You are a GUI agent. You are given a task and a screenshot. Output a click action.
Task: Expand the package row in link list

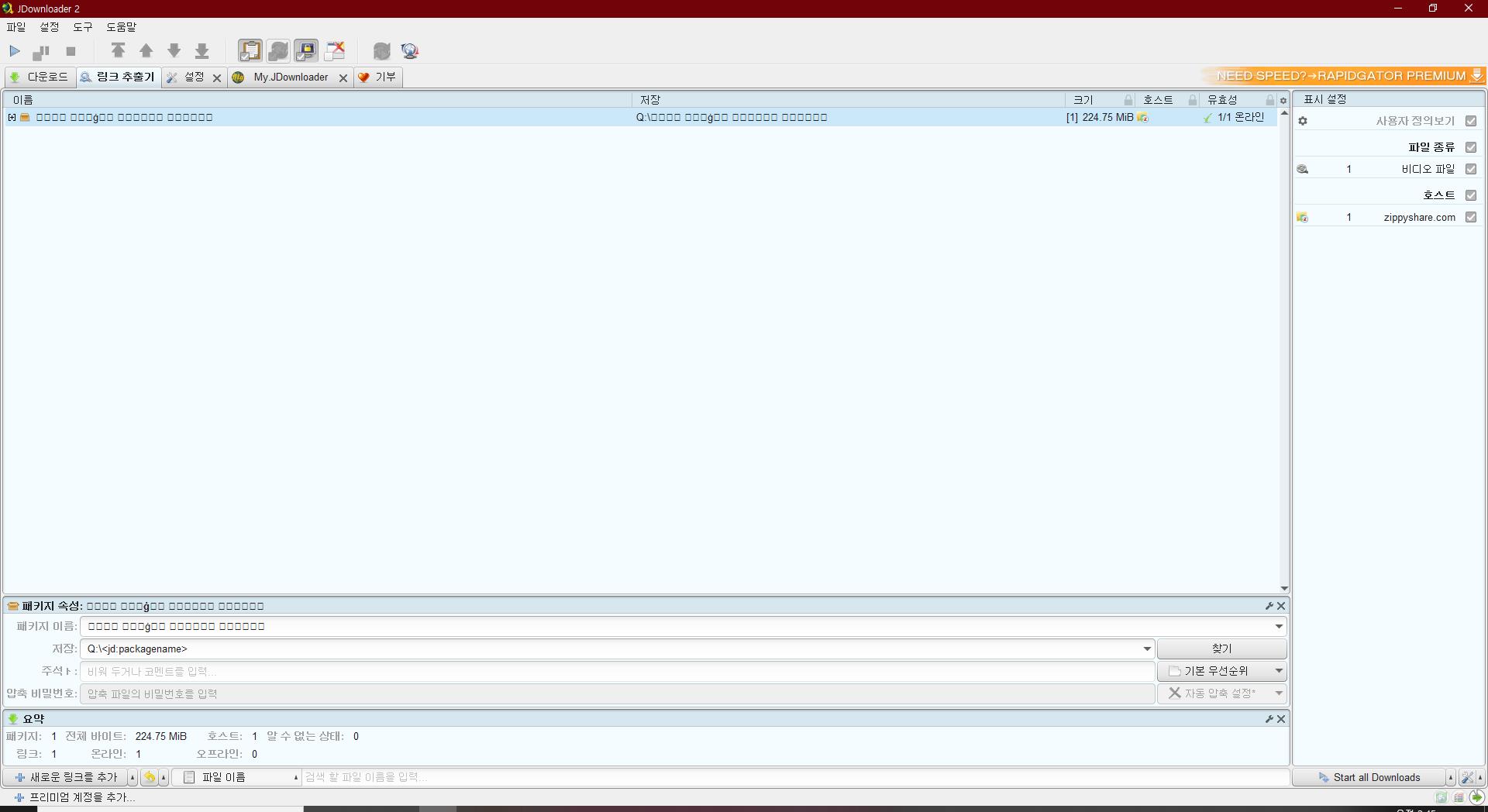tap(12, 117)
